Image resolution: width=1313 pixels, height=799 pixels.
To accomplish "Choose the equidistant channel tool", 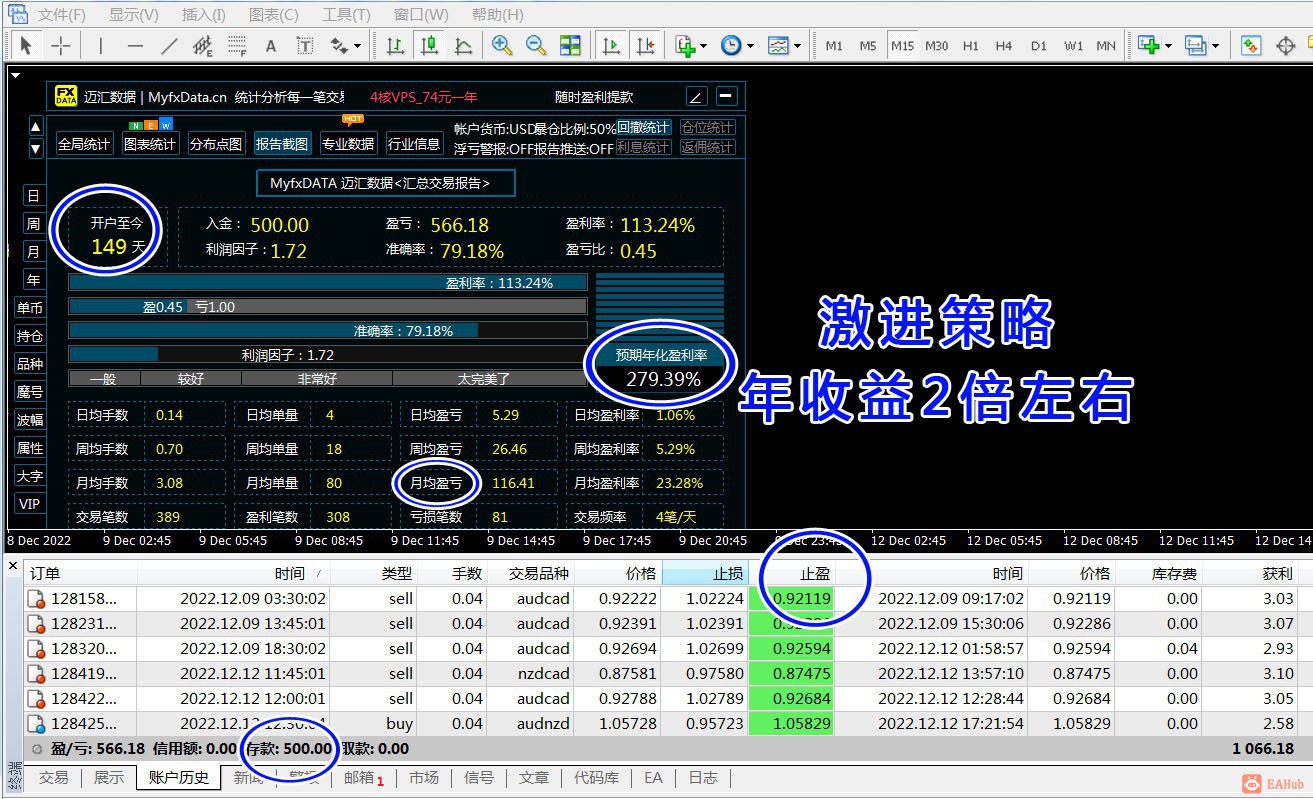I will pyautogui.click(x=203, y=45).
